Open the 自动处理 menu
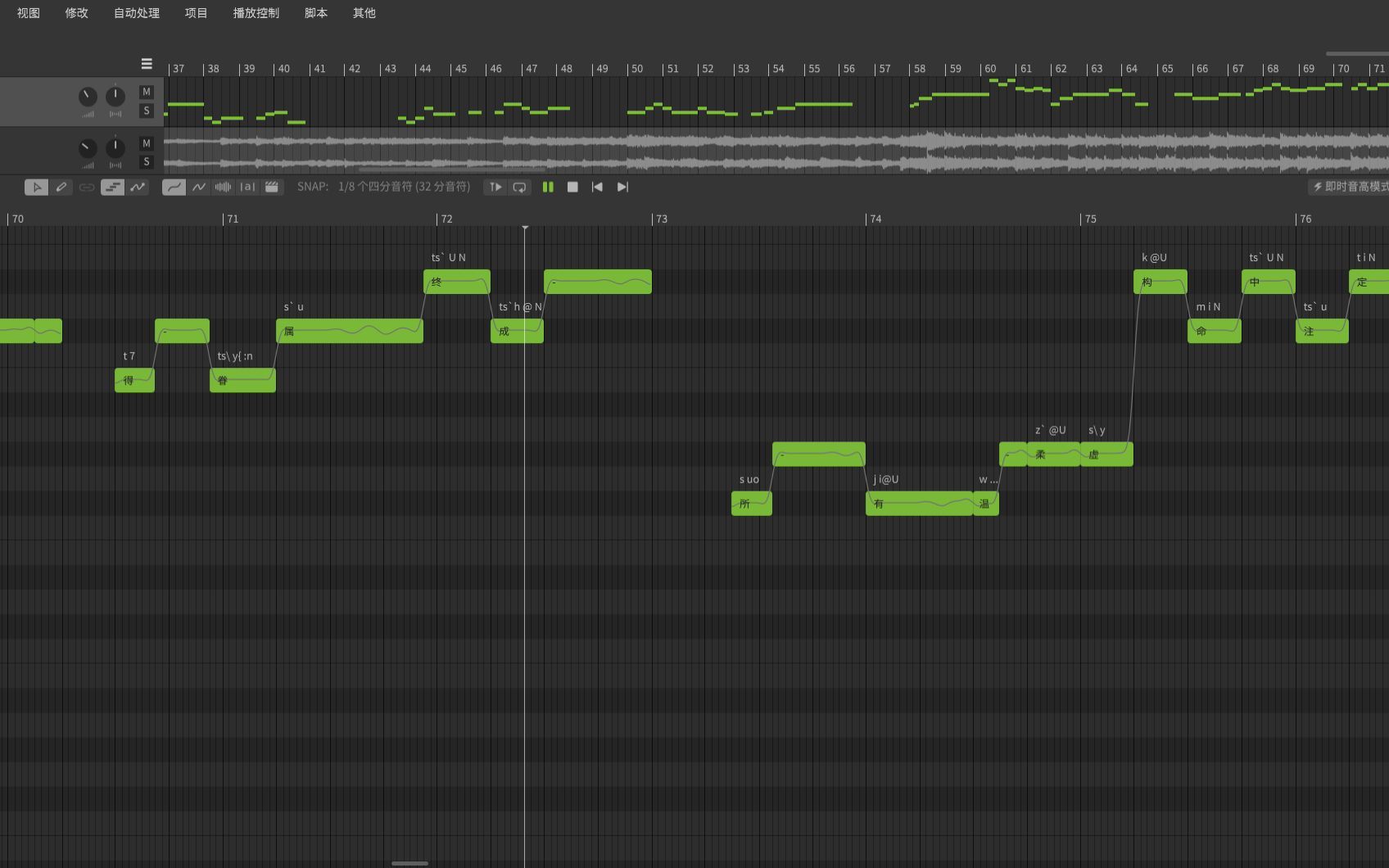The image size is (1389, 868). (137, 13)
